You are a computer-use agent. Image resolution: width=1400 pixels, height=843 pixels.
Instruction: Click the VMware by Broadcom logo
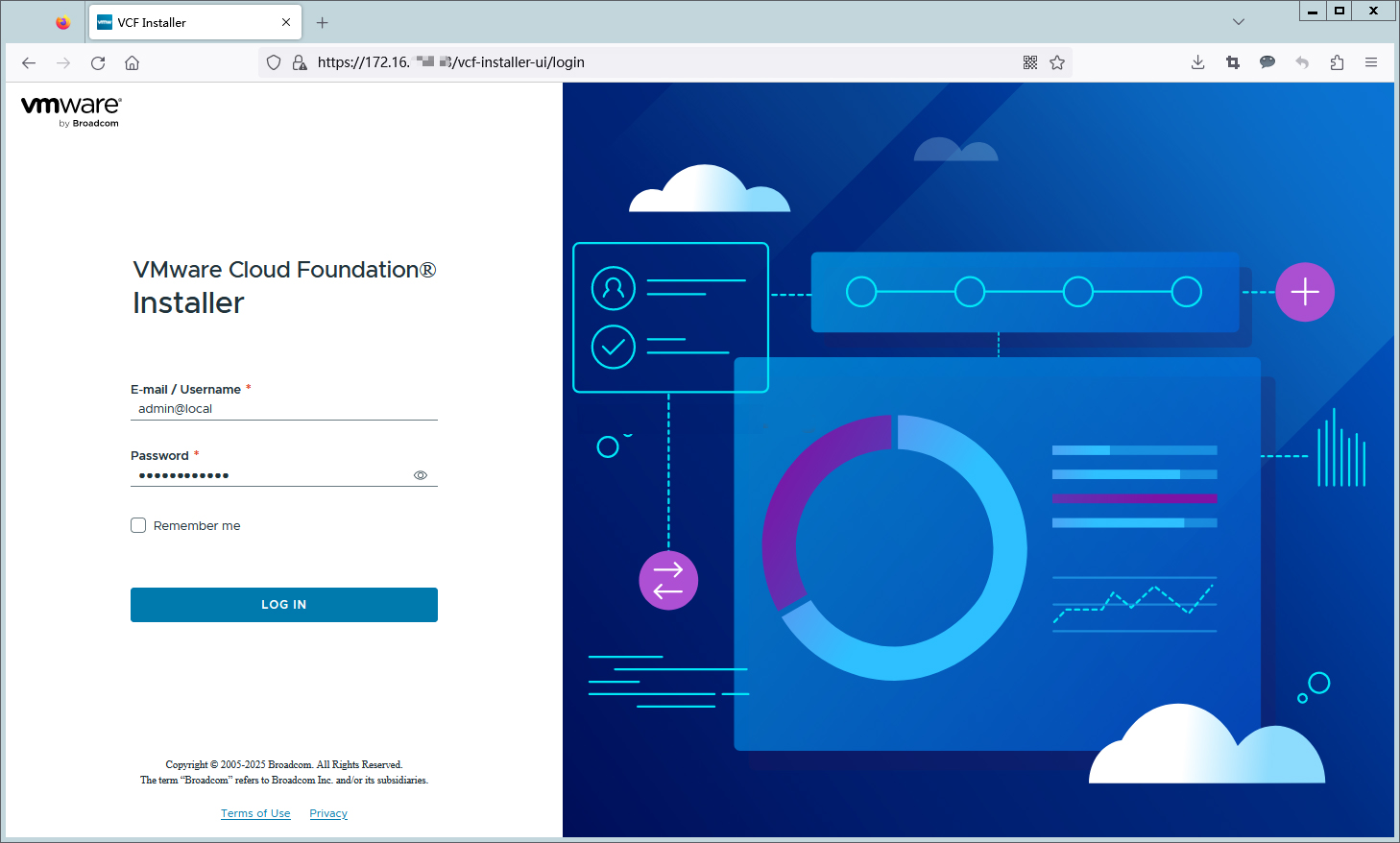click(71, 110)
